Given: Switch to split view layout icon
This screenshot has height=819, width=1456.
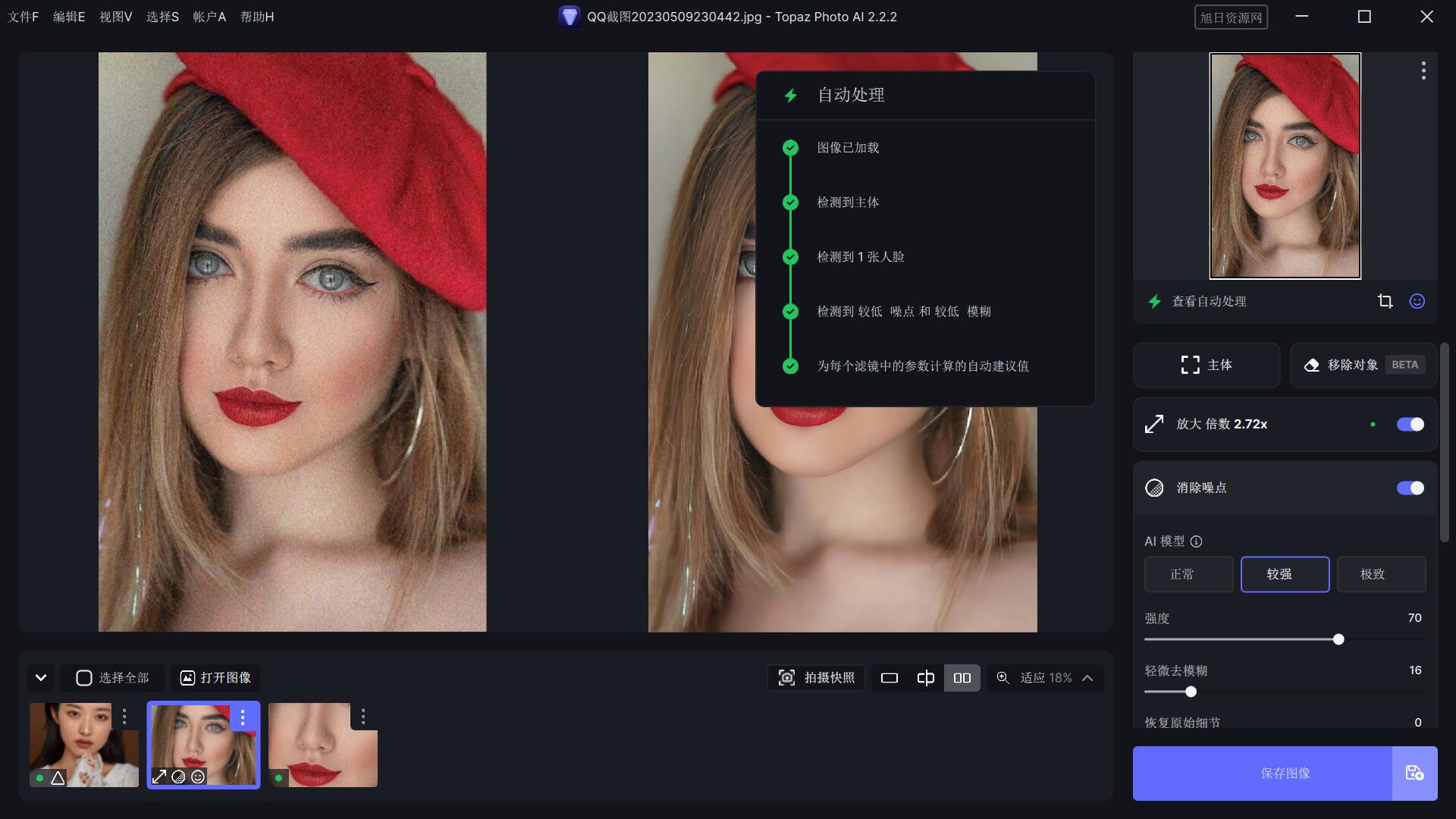Looking at the screenshot, I should (925, 677).
